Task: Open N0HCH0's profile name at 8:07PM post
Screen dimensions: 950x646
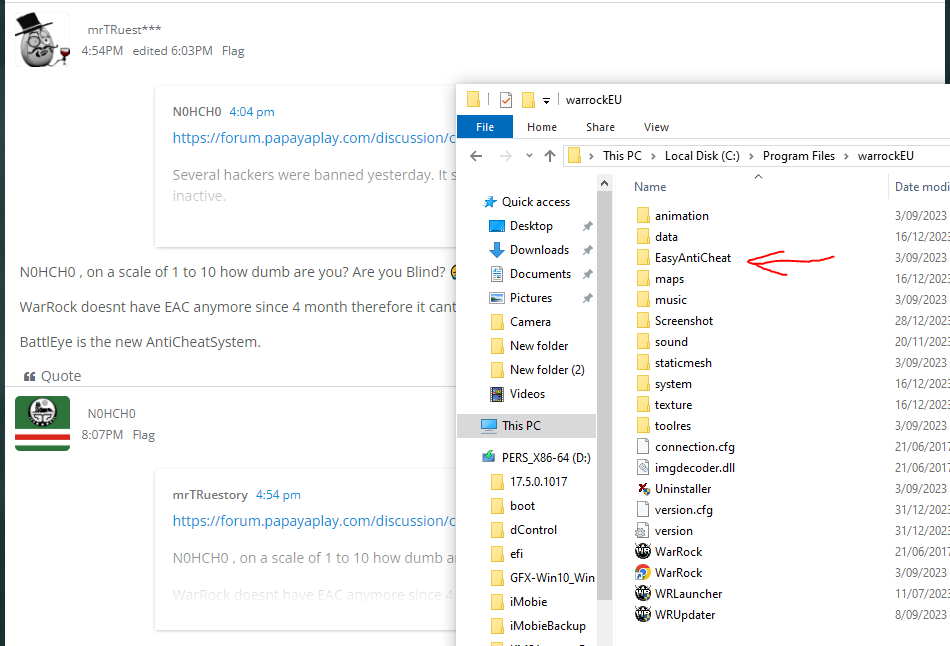Action: (111, 414)
